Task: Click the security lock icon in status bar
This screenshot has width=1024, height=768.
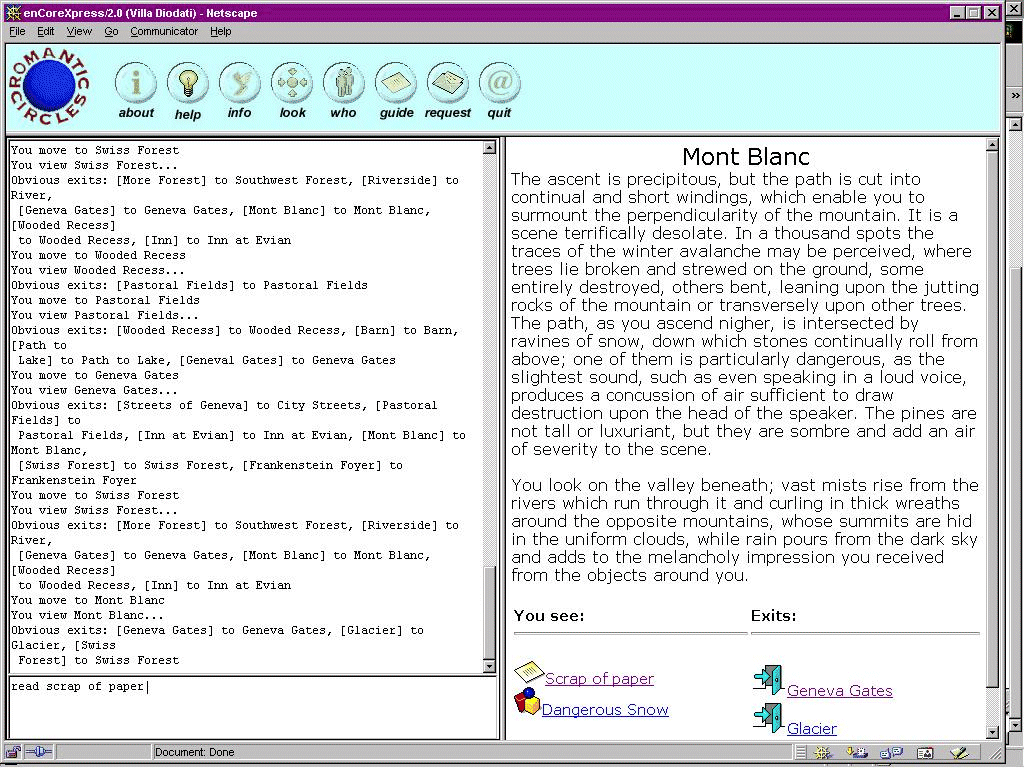Action: coord(13,752)
